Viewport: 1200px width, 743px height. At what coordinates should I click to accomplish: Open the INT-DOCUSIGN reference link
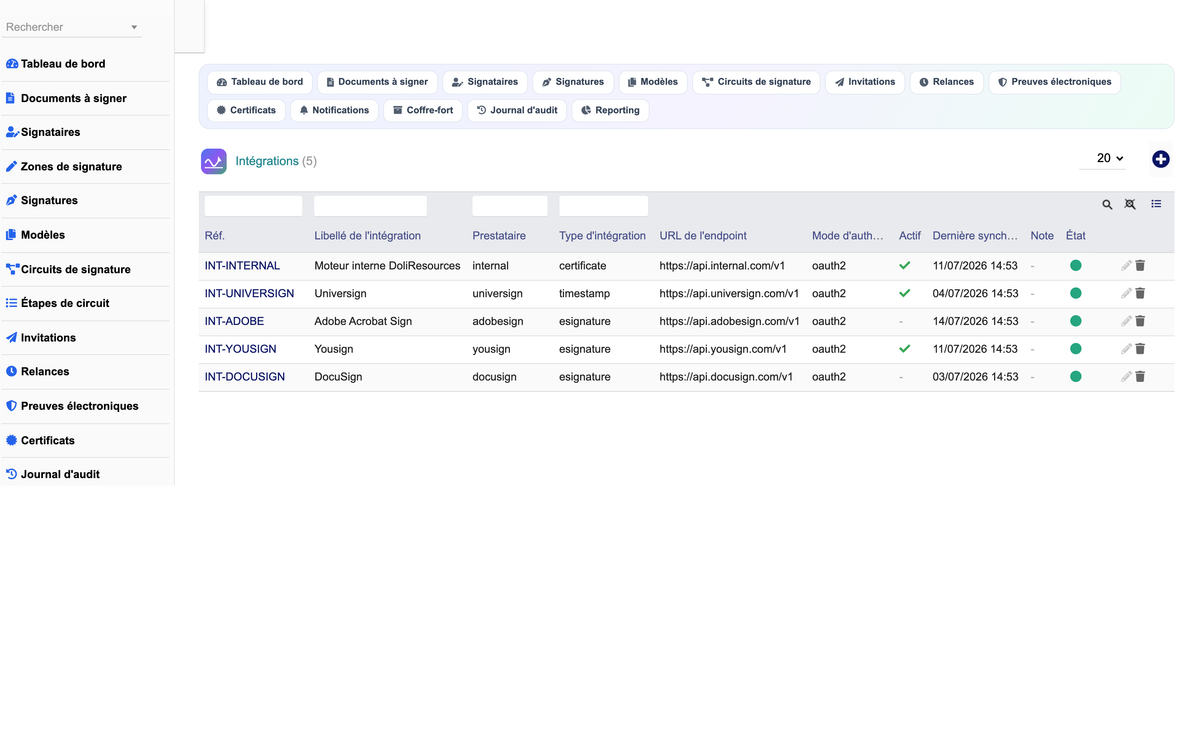[x=245, y=377]
